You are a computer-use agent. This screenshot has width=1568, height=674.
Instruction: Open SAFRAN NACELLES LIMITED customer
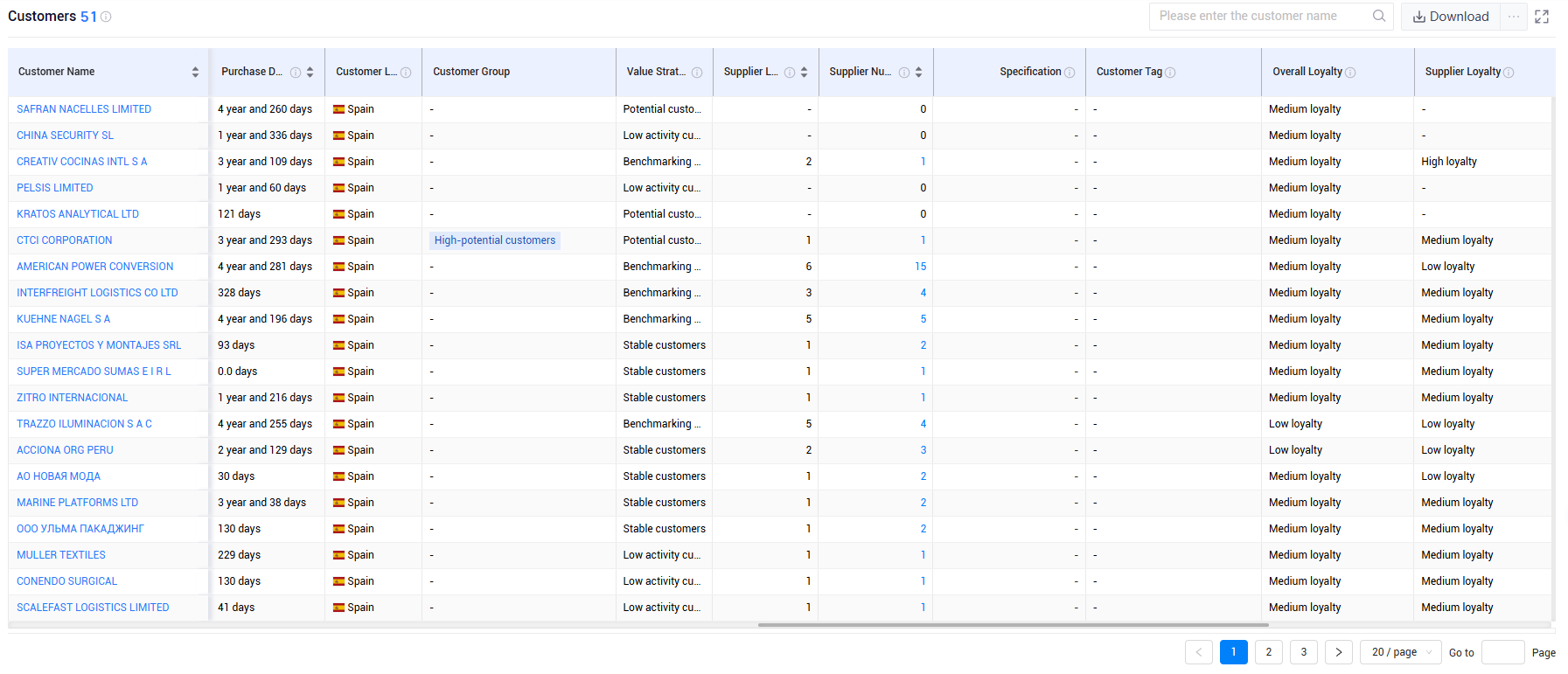(x=84, y=109)
